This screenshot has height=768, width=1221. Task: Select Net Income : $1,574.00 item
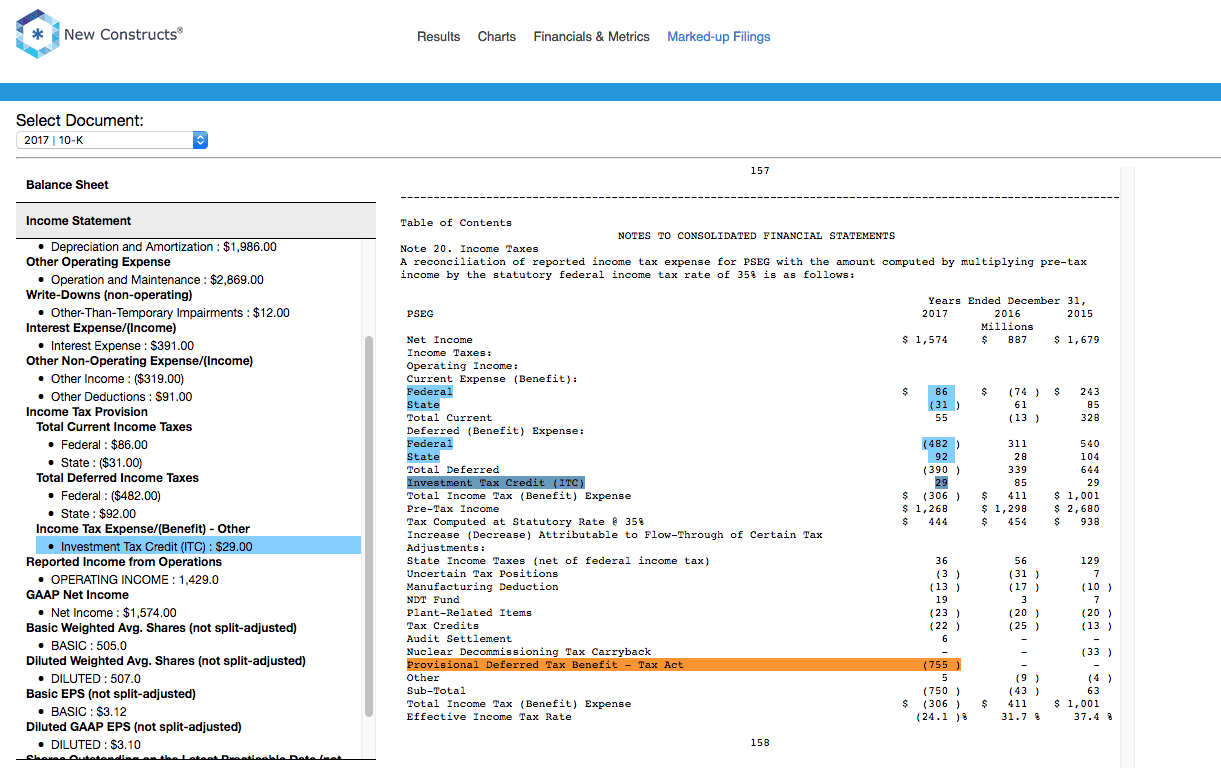tap(114, 613)
